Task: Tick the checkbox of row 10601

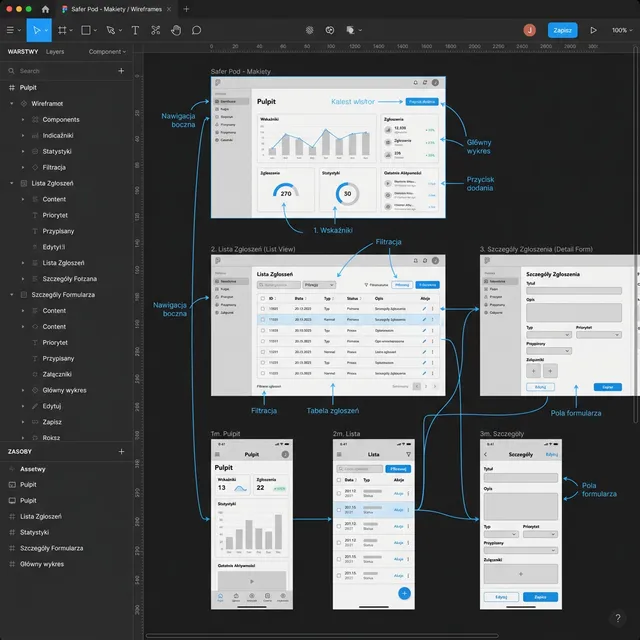Action: (262, 309)
